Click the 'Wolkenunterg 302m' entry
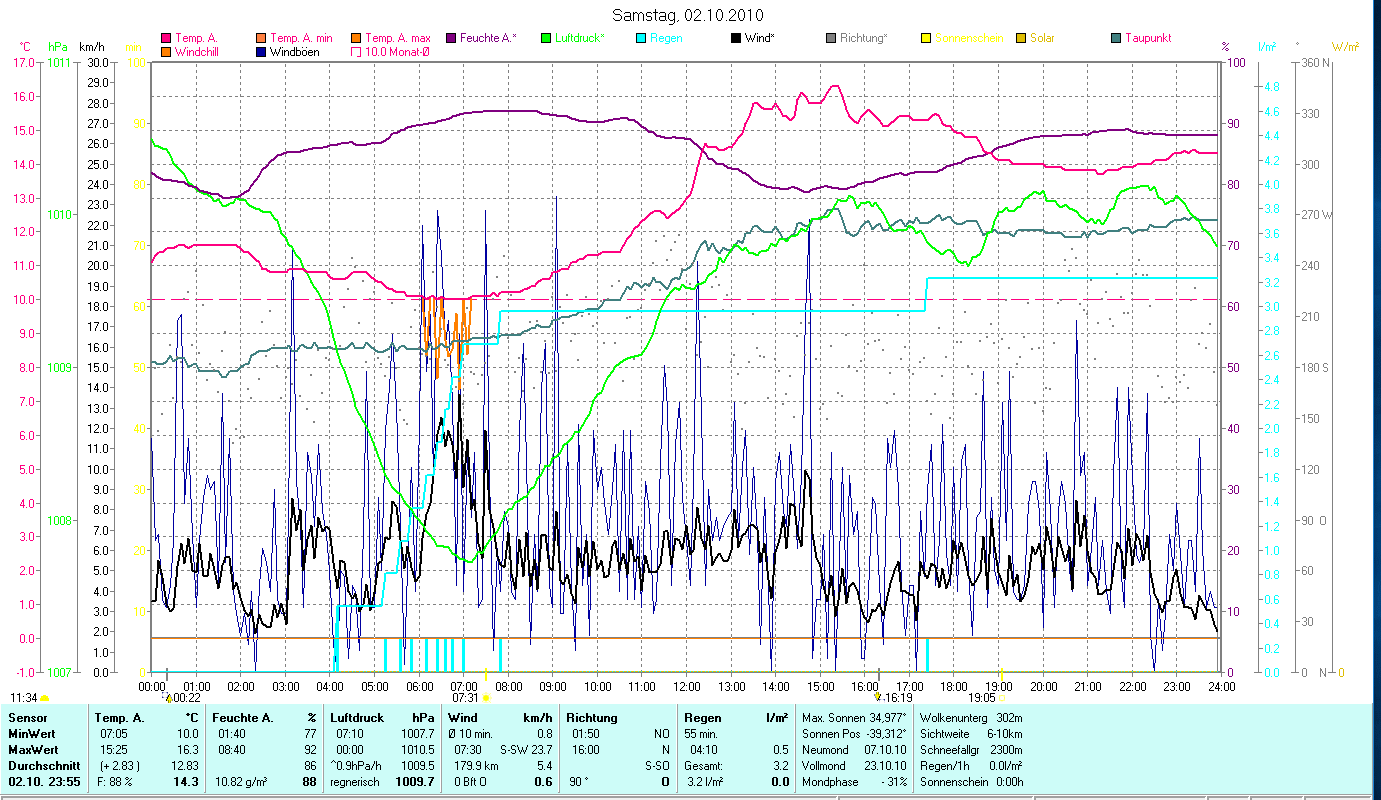 (970, 718)
